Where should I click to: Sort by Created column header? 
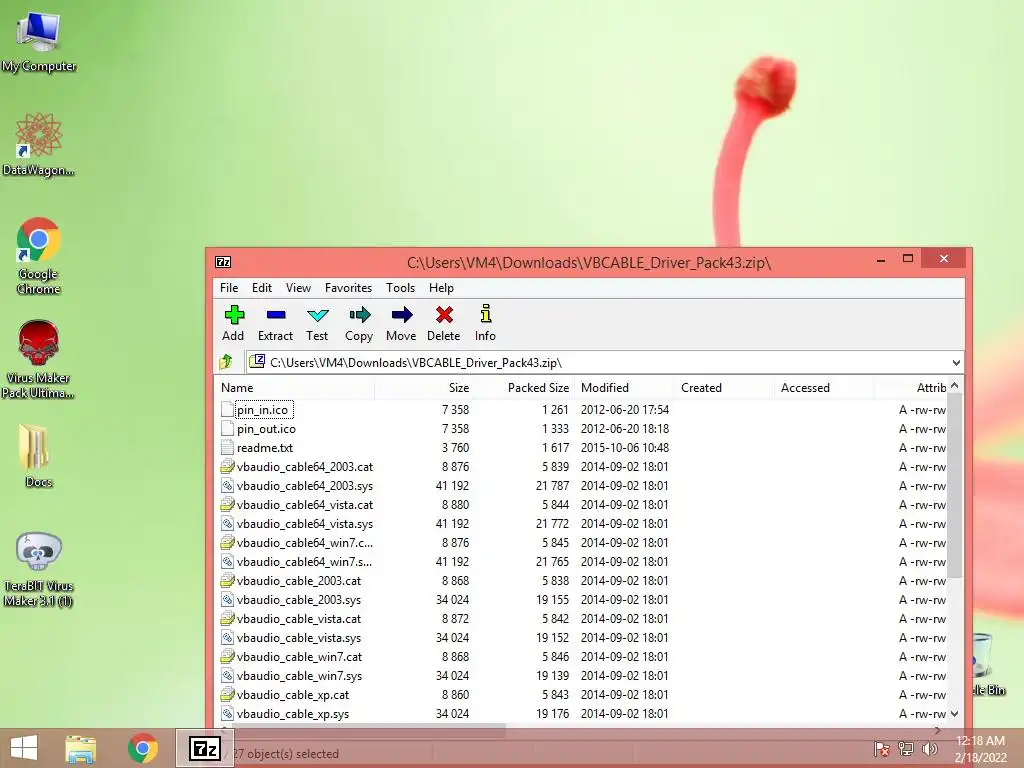[x=724, y=388]
